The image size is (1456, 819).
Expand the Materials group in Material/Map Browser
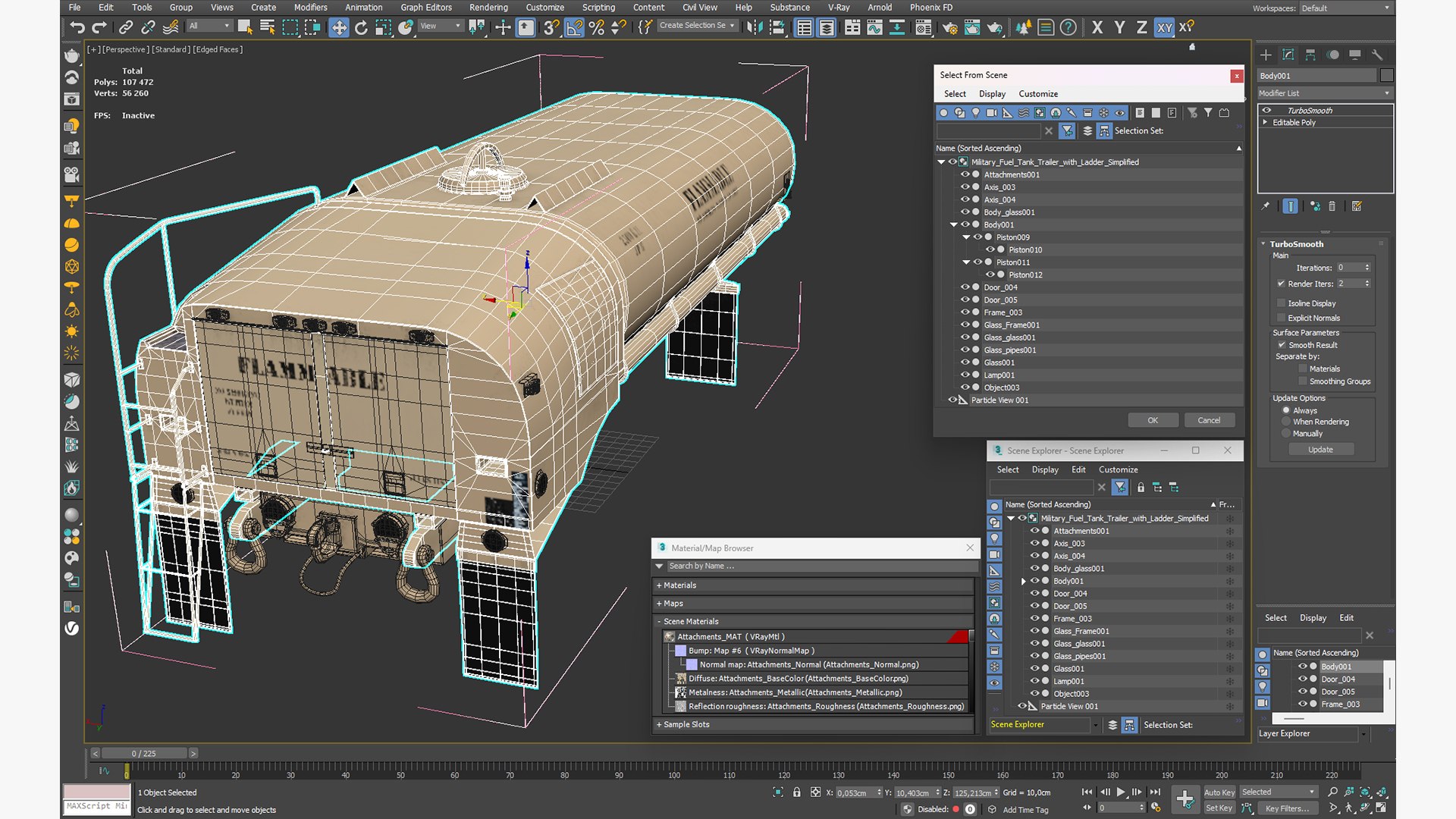tap(659, 585)
